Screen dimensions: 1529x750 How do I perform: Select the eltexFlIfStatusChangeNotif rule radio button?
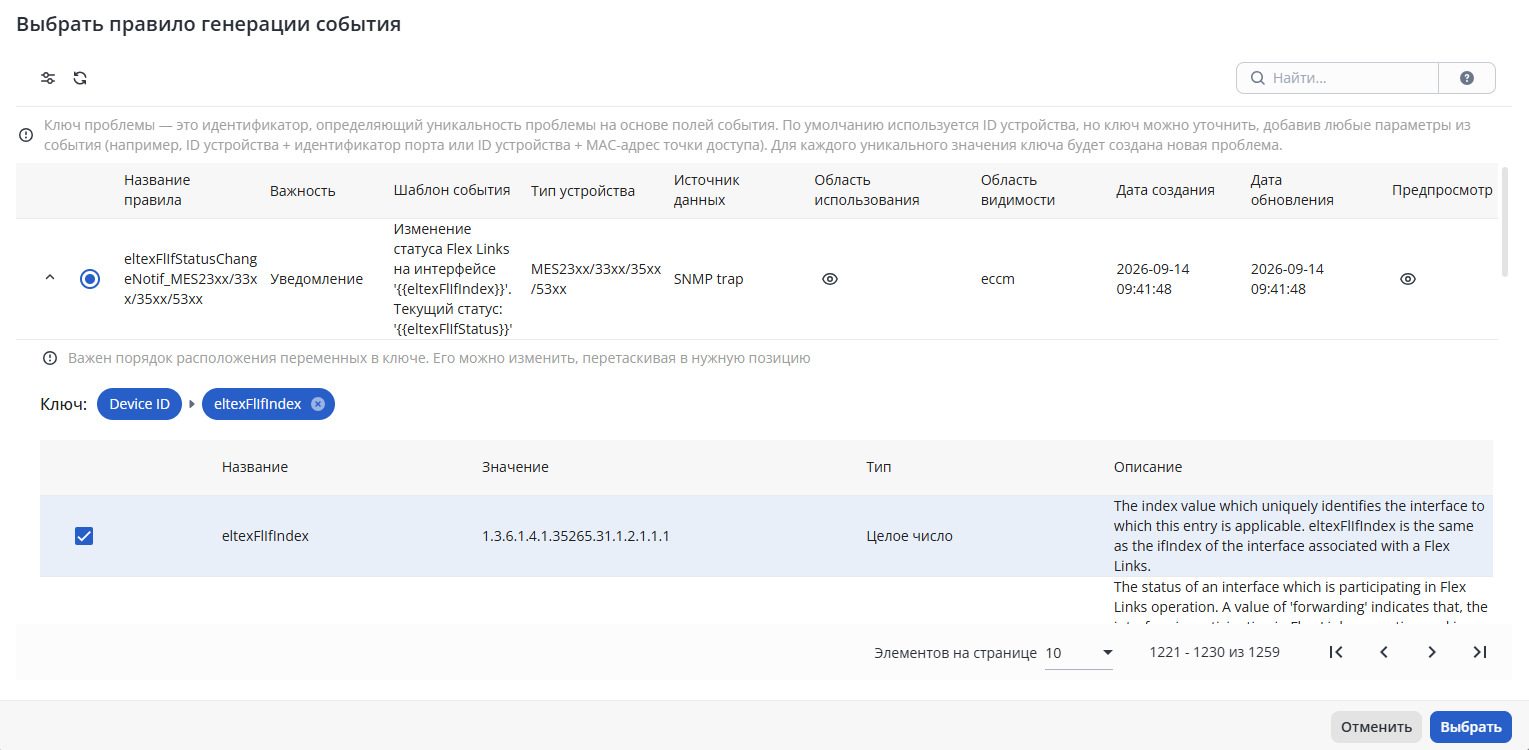[90, 279]
